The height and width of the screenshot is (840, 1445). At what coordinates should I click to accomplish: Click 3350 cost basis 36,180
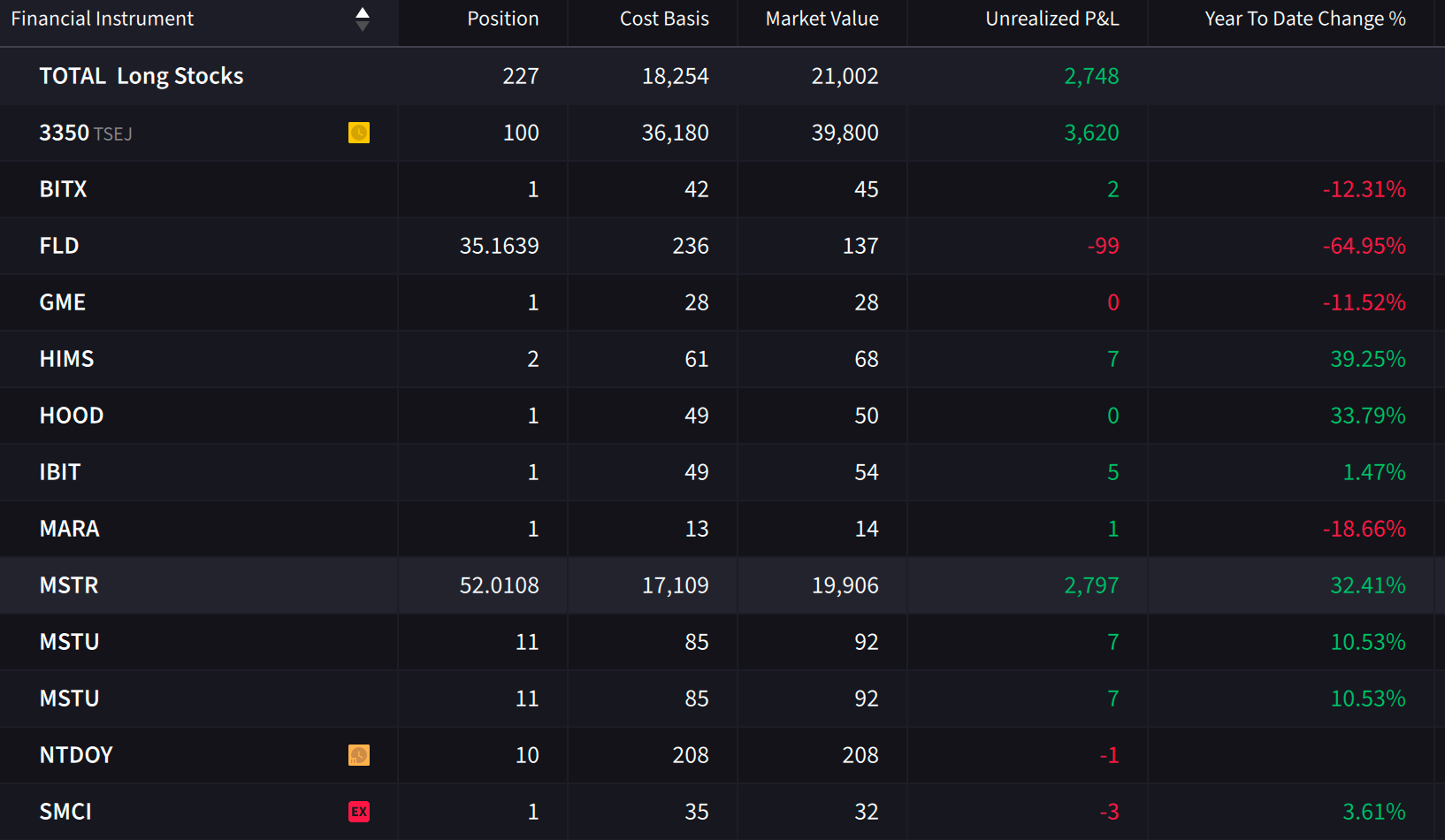tap(676, 133)
